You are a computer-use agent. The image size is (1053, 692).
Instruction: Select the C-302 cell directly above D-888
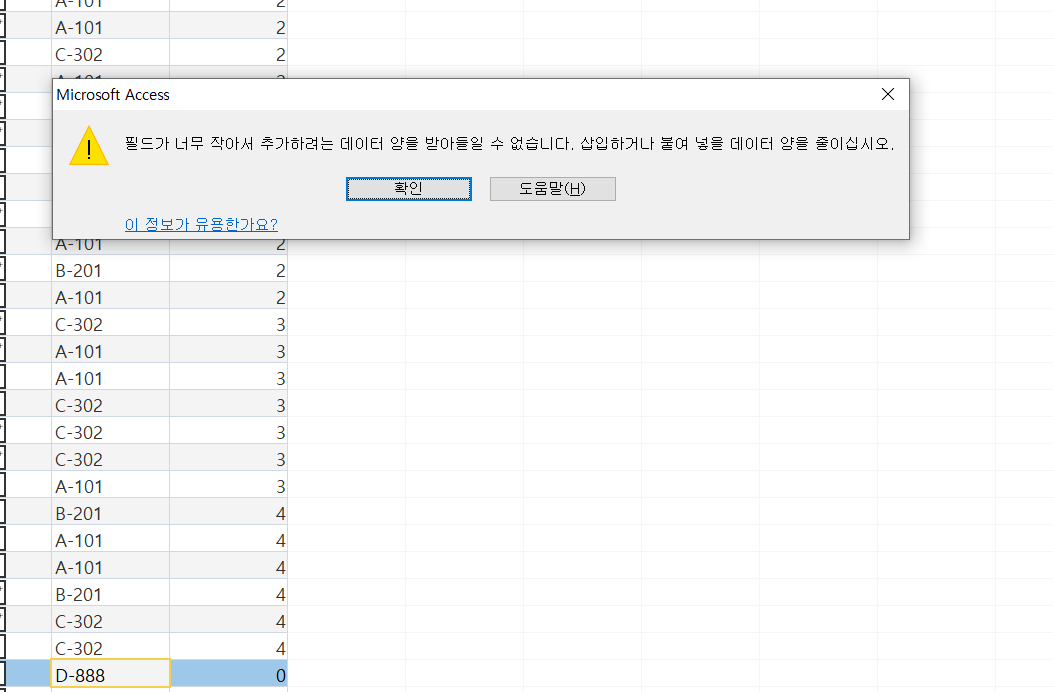pos(110,648)
